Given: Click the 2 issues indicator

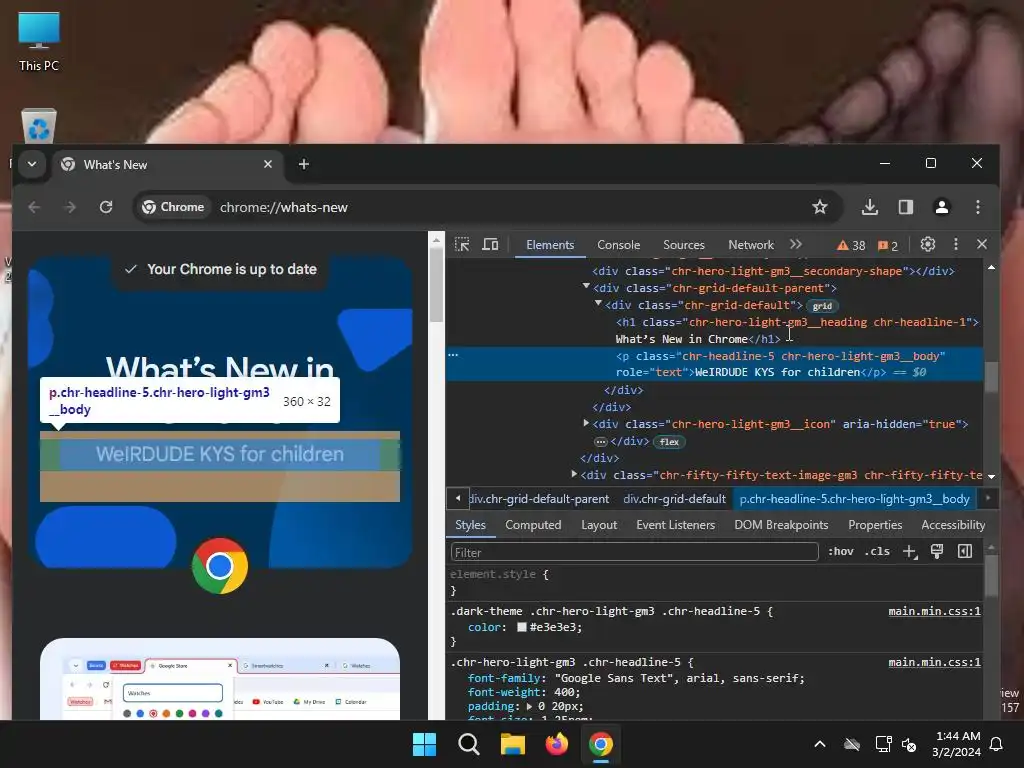Looking at the screenshot, I should (888, 246).
